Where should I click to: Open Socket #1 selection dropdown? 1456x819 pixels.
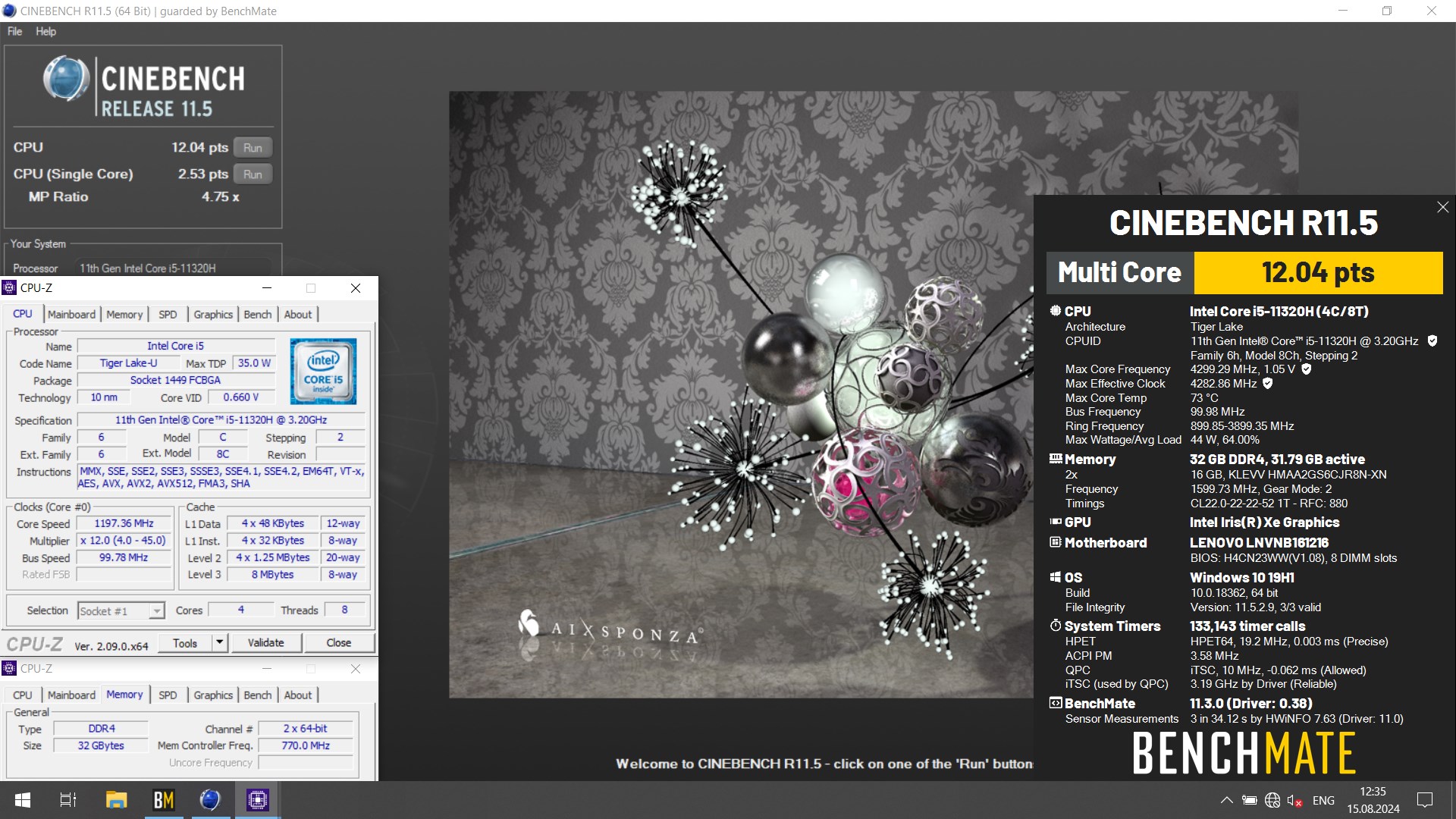tap(121, 610)
